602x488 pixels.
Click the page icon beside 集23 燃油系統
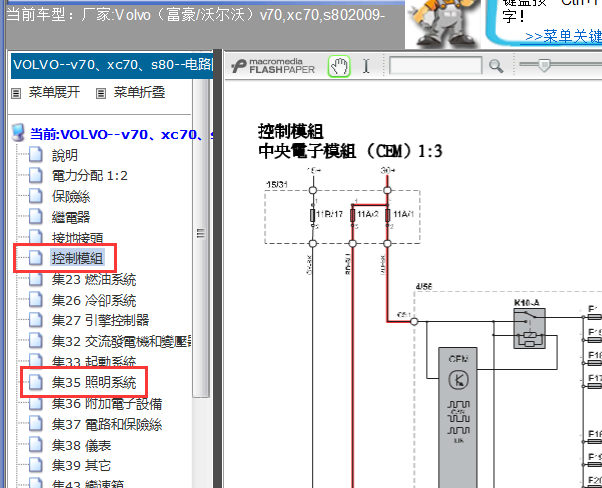click(36, 279)
